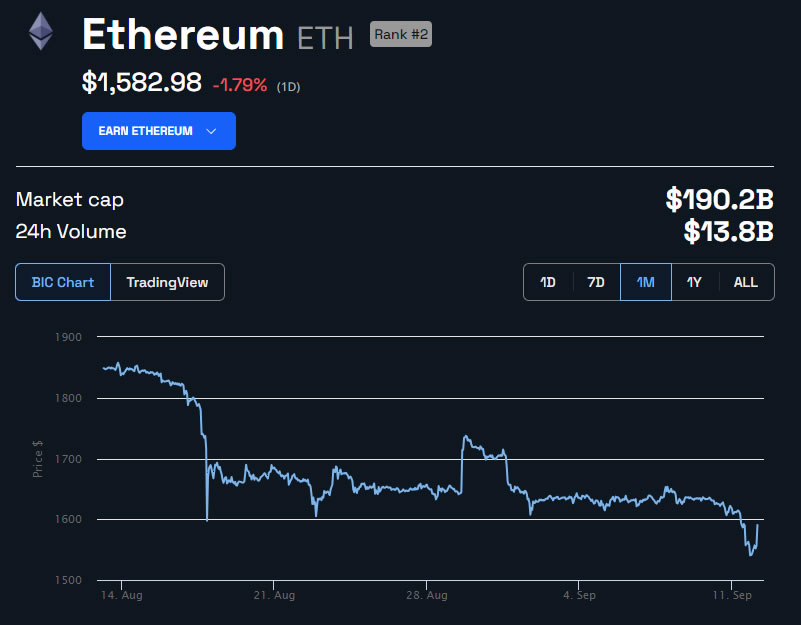Click the ETH ticker symbol
The image size is (801, 625).
[x=325, y=38]
